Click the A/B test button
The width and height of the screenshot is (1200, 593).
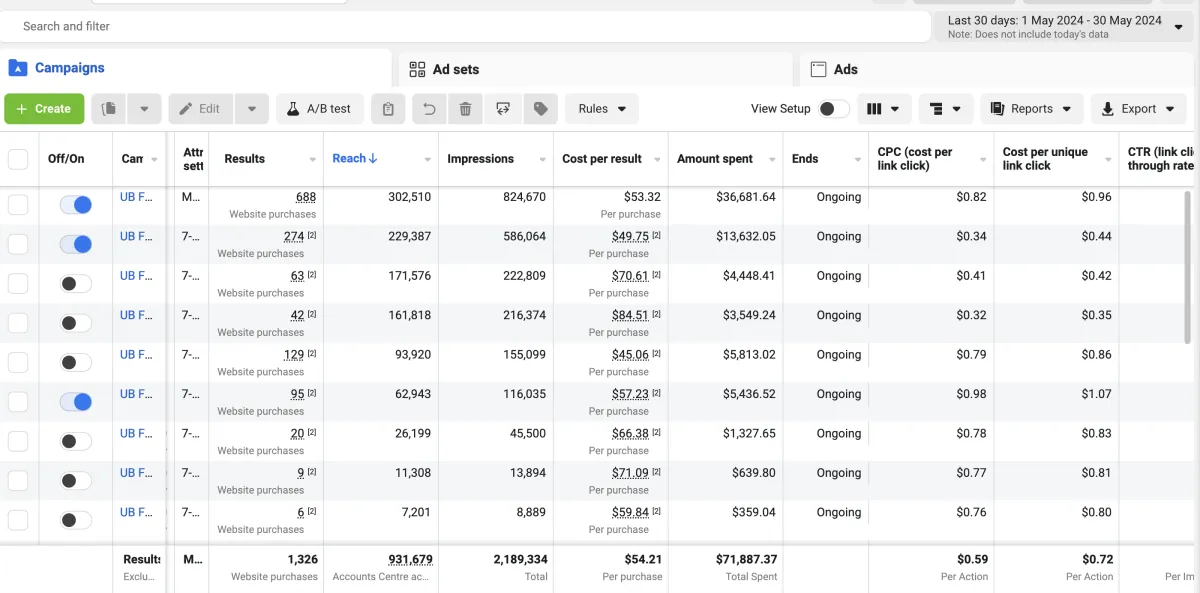pyautogui.click(x=319, y=109)
